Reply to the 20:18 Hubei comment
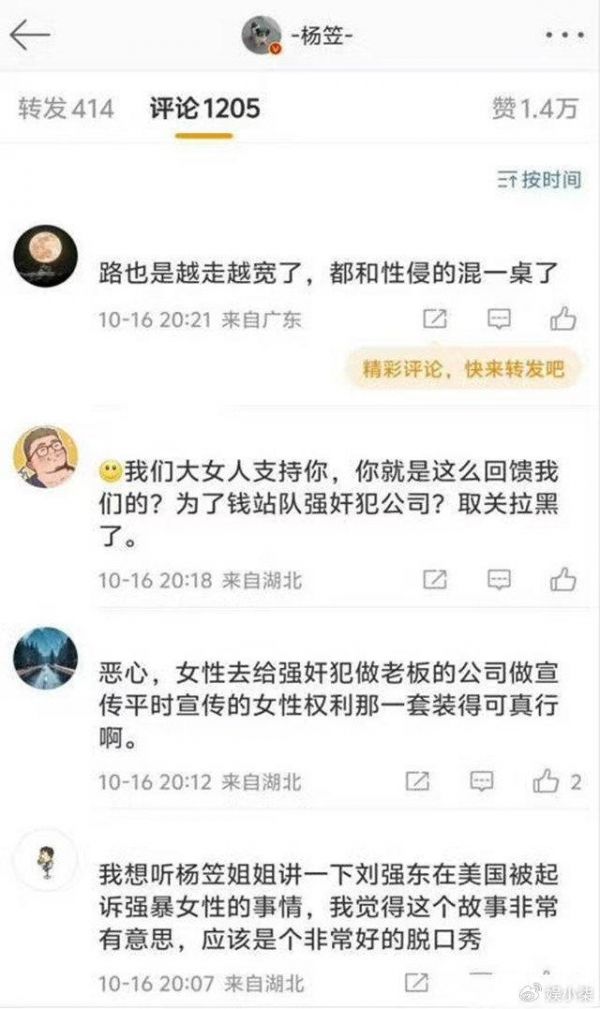 499,580
